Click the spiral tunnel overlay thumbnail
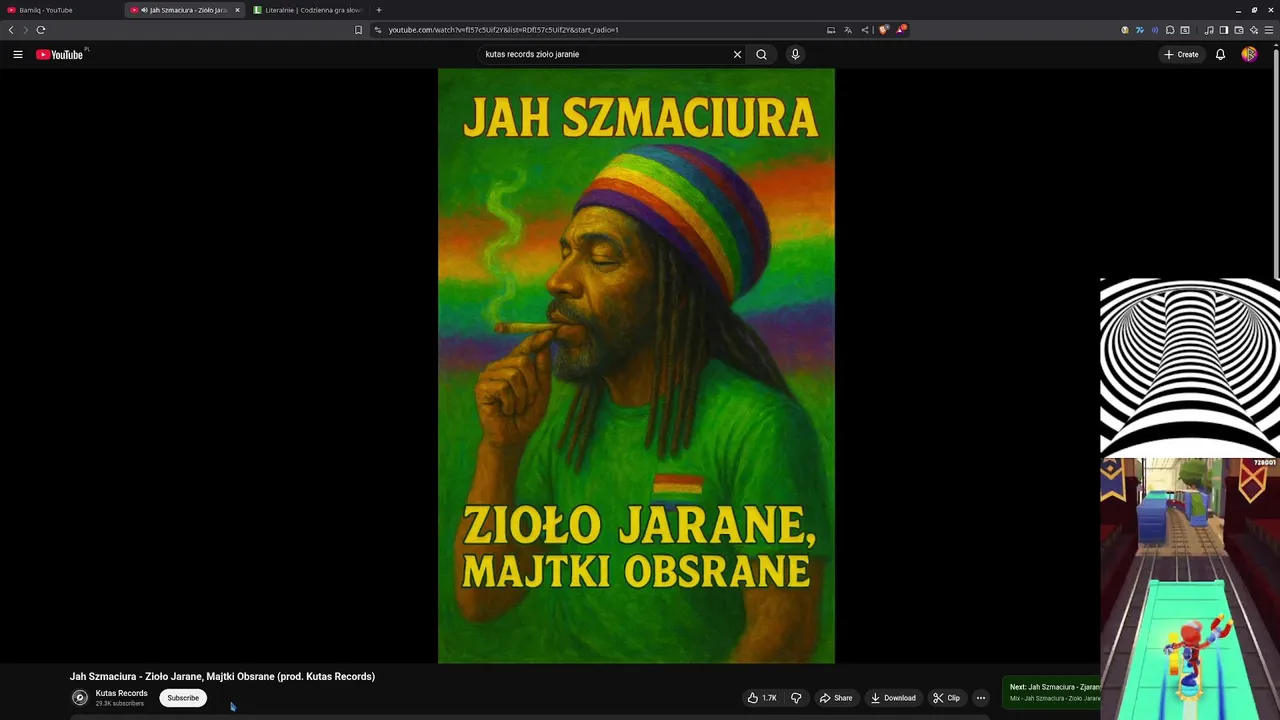This screenshot has height=720, width=1280. [x=1190, y=367]
